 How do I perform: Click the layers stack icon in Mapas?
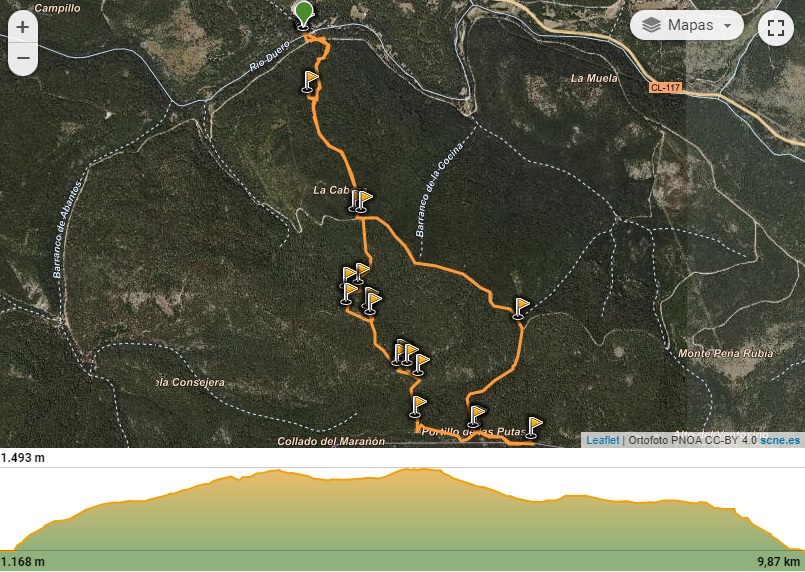(651, 25)
